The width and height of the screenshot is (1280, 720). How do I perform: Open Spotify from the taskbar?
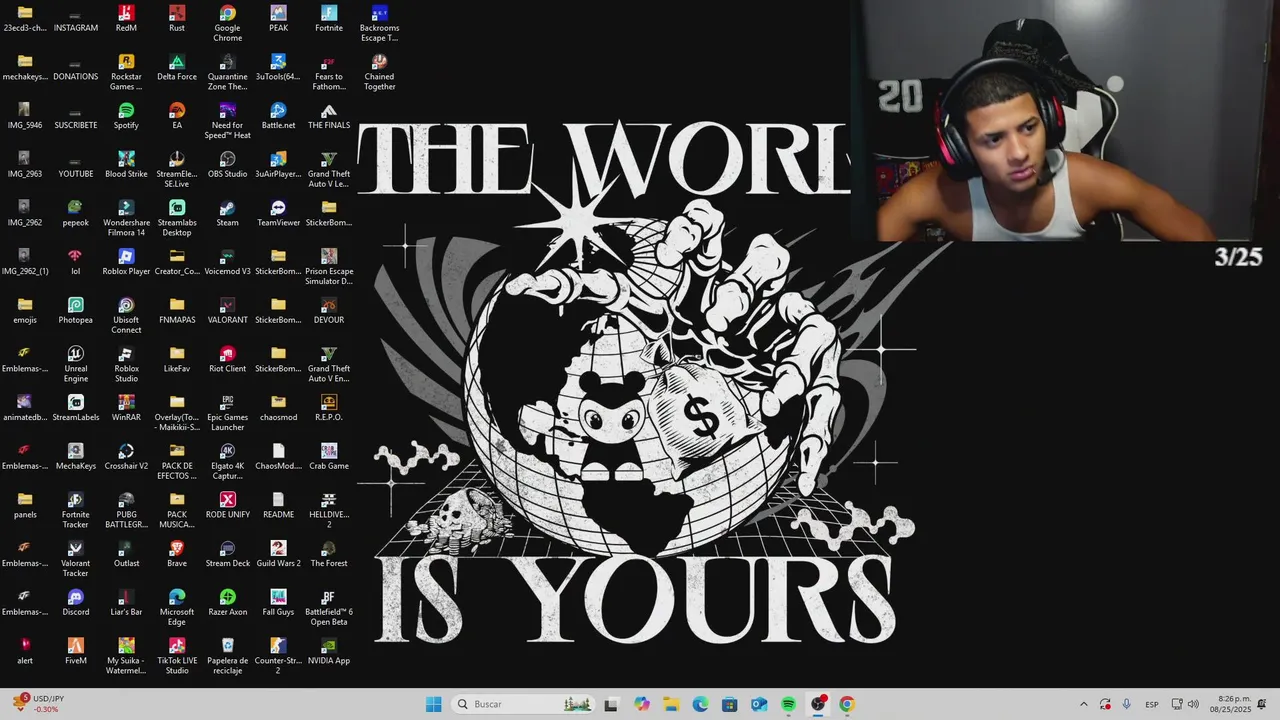tap(788, 704)
